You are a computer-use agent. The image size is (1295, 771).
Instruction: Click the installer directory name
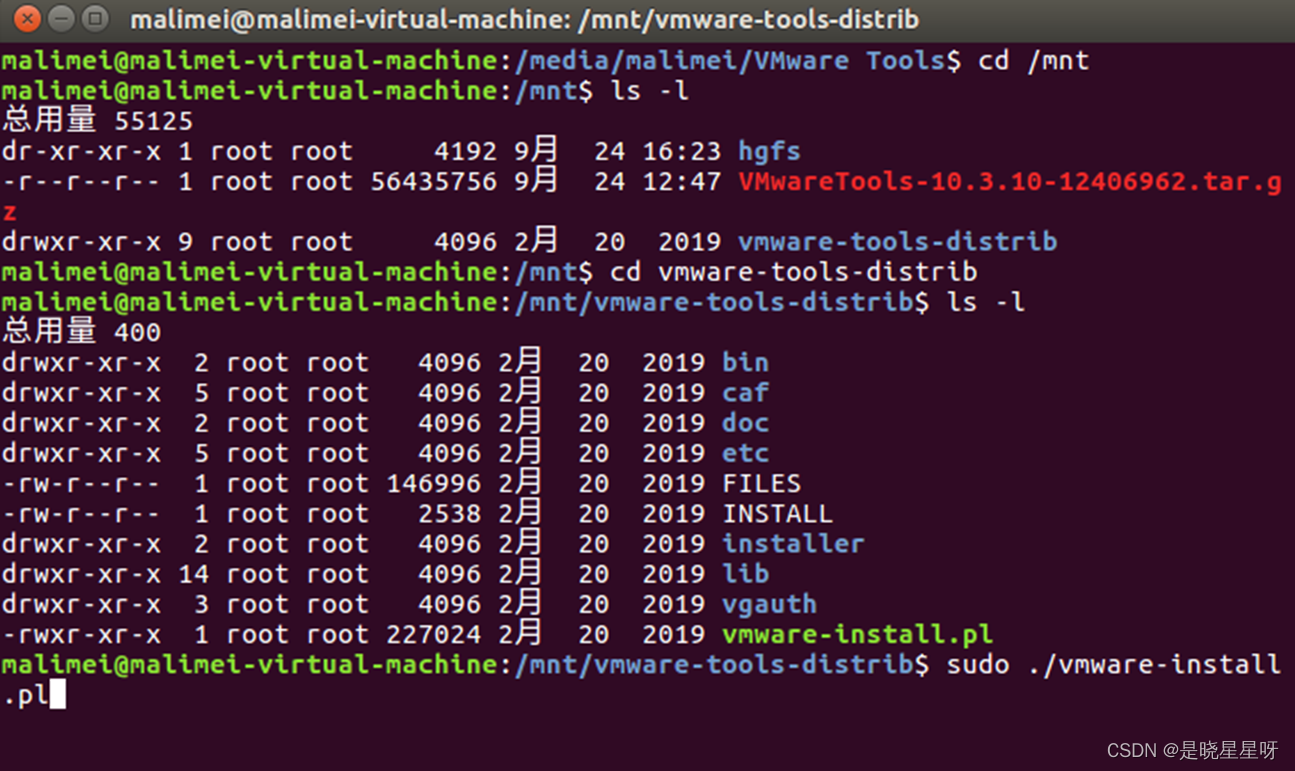coord(792,543)
